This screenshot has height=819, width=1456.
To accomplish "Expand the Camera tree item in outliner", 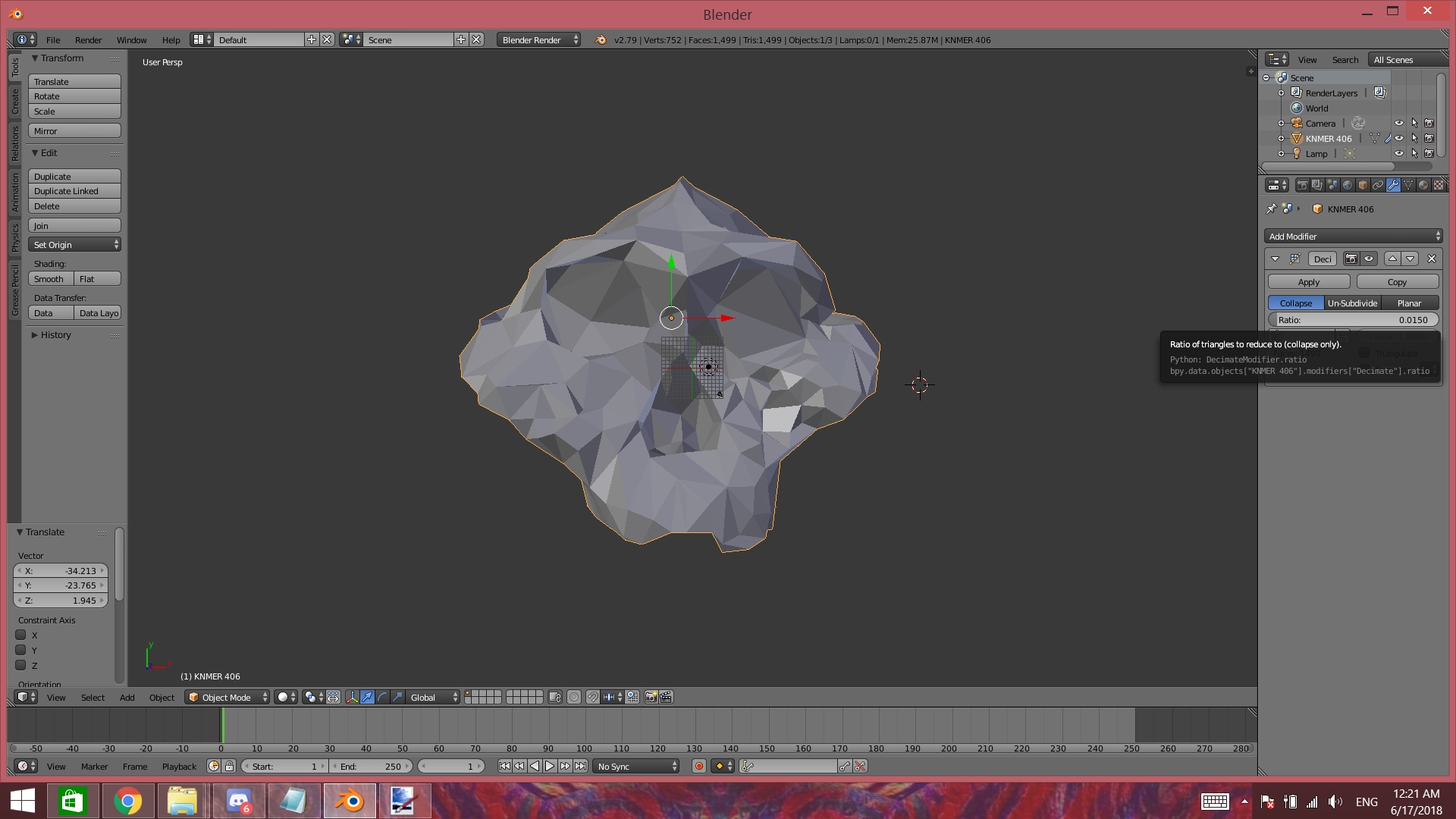I will pos(1282,123).
